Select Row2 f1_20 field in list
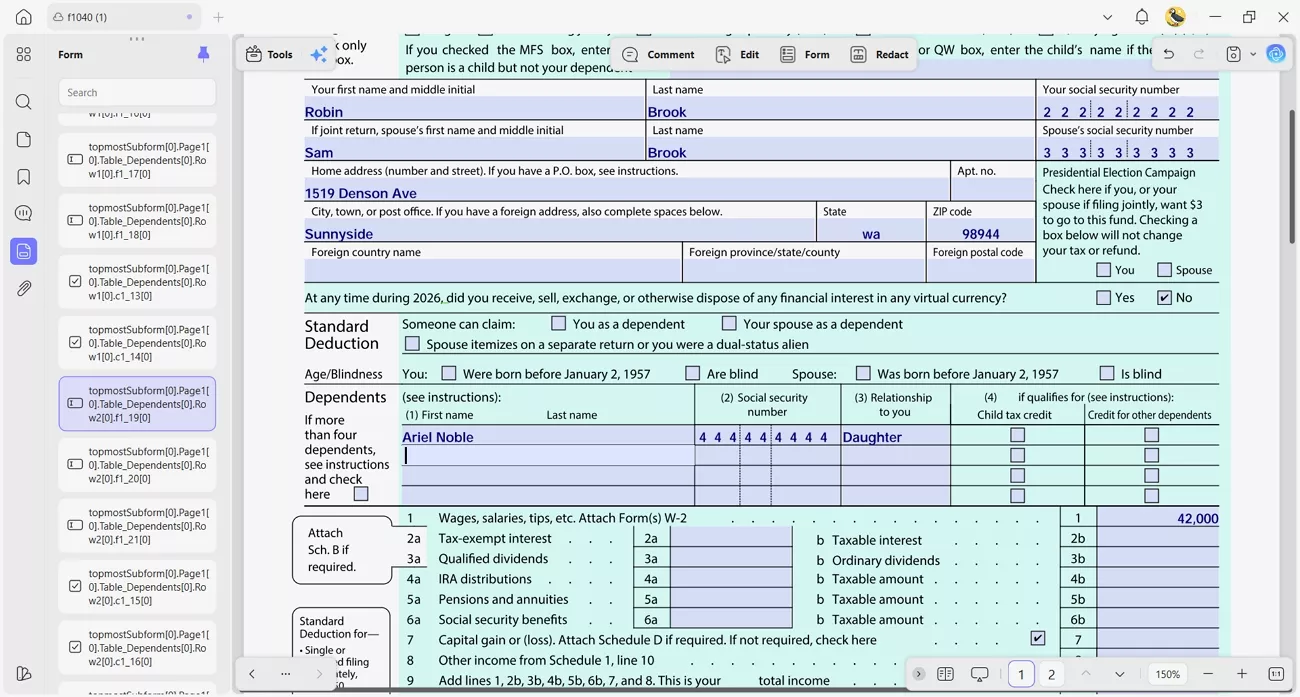 (137, 465)
